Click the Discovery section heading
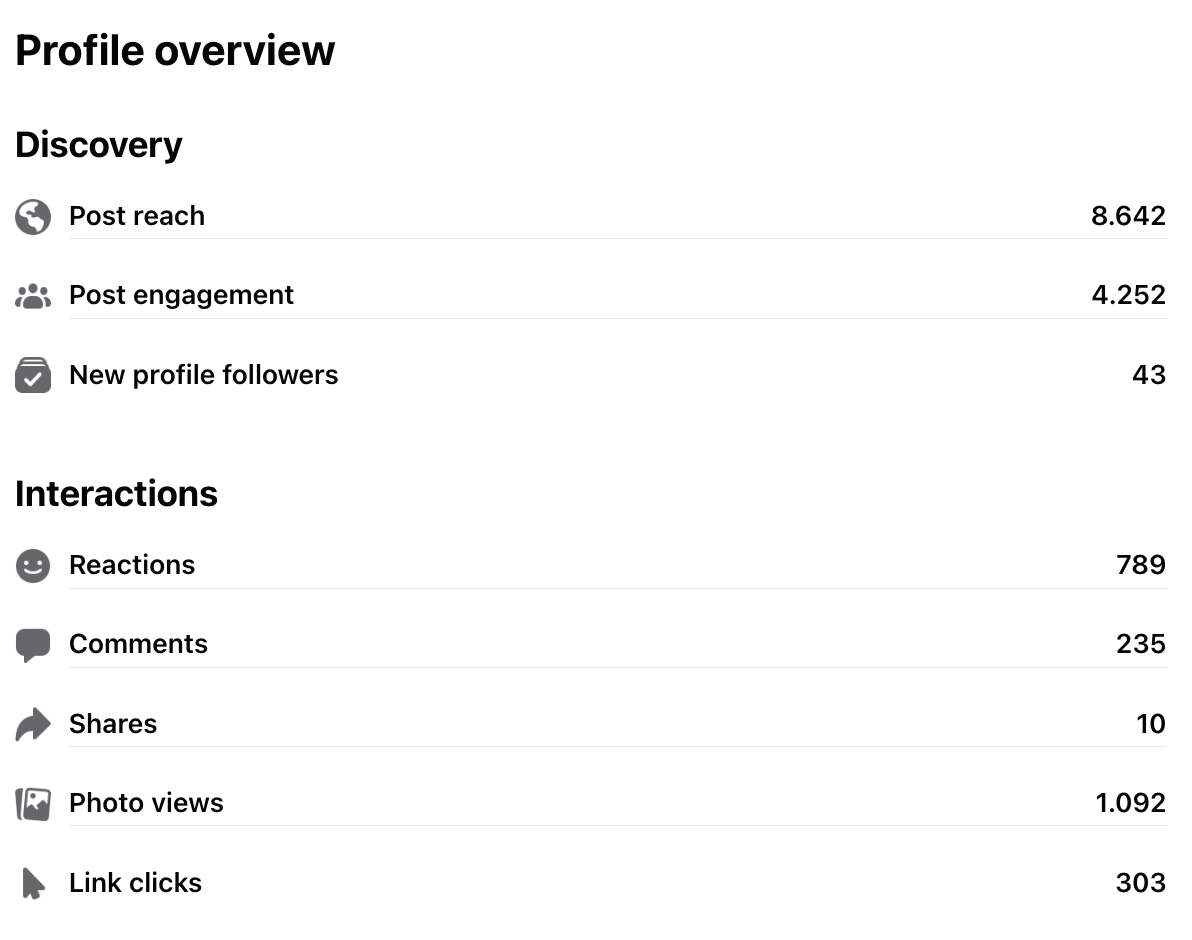 coord(99,144)
